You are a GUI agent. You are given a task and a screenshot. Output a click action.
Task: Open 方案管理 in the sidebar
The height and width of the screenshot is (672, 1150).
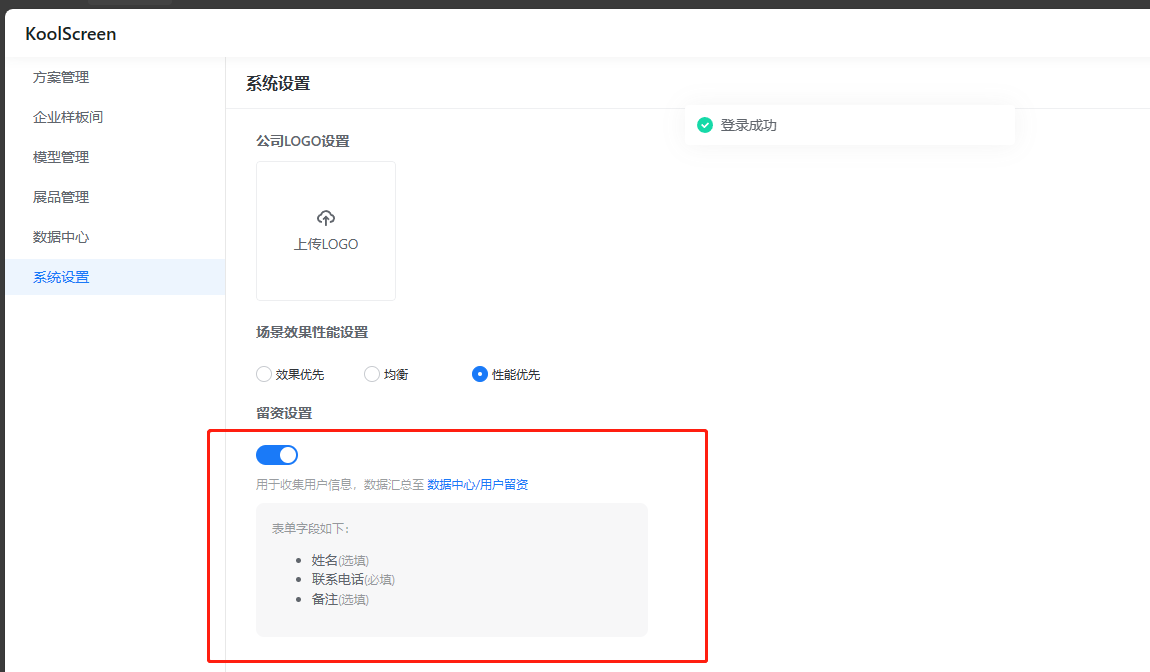tap(61, 77)
